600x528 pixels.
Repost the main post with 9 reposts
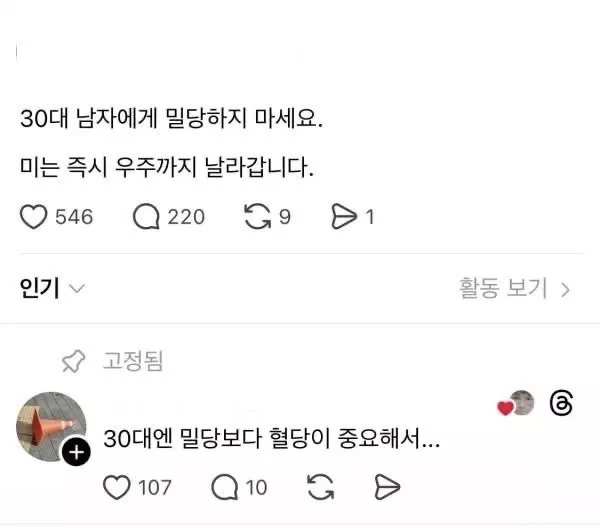pos(257,216)
